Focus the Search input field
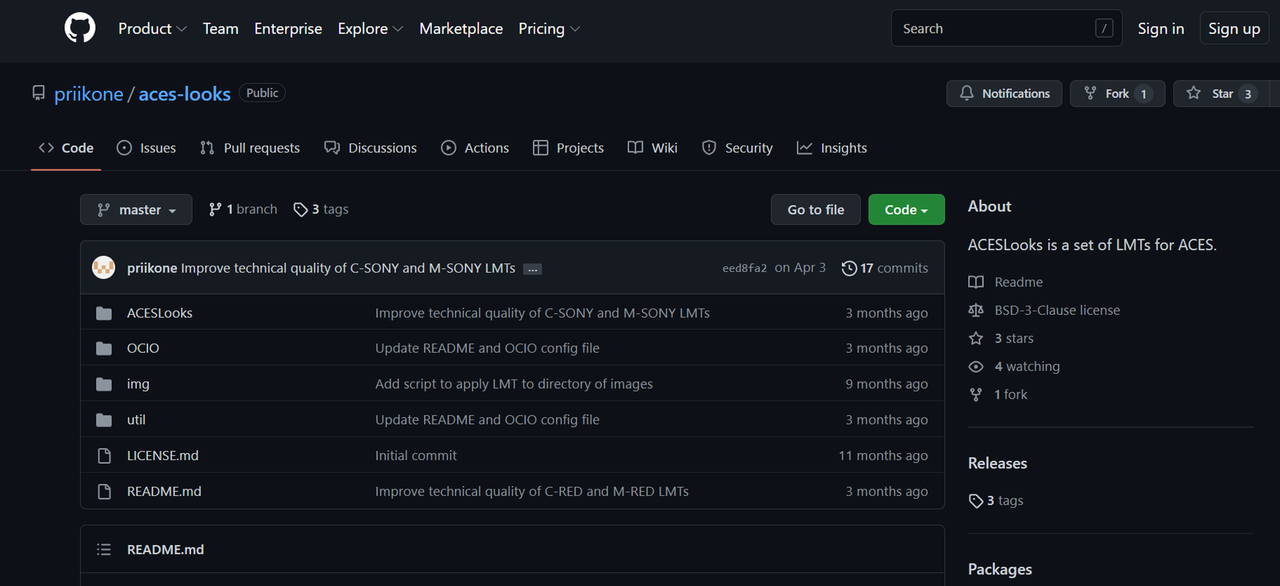Viewport: 1280px width, 586px height. point(1006,29)
